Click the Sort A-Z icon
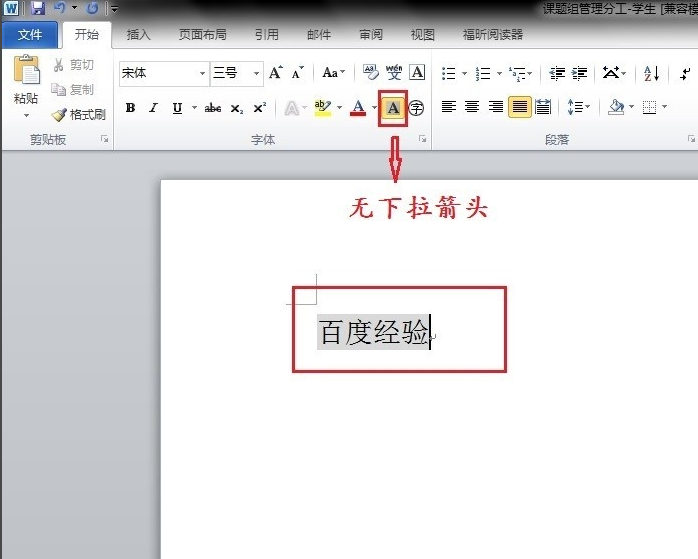 tap(651, 73)
